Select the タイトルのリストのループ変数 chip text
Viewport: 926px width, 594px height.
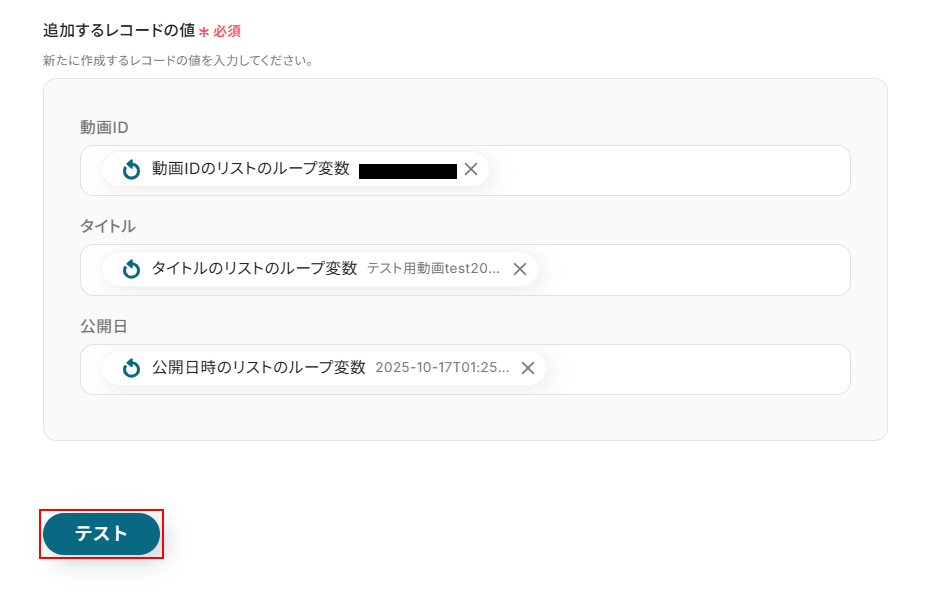[x=254, y=268]
